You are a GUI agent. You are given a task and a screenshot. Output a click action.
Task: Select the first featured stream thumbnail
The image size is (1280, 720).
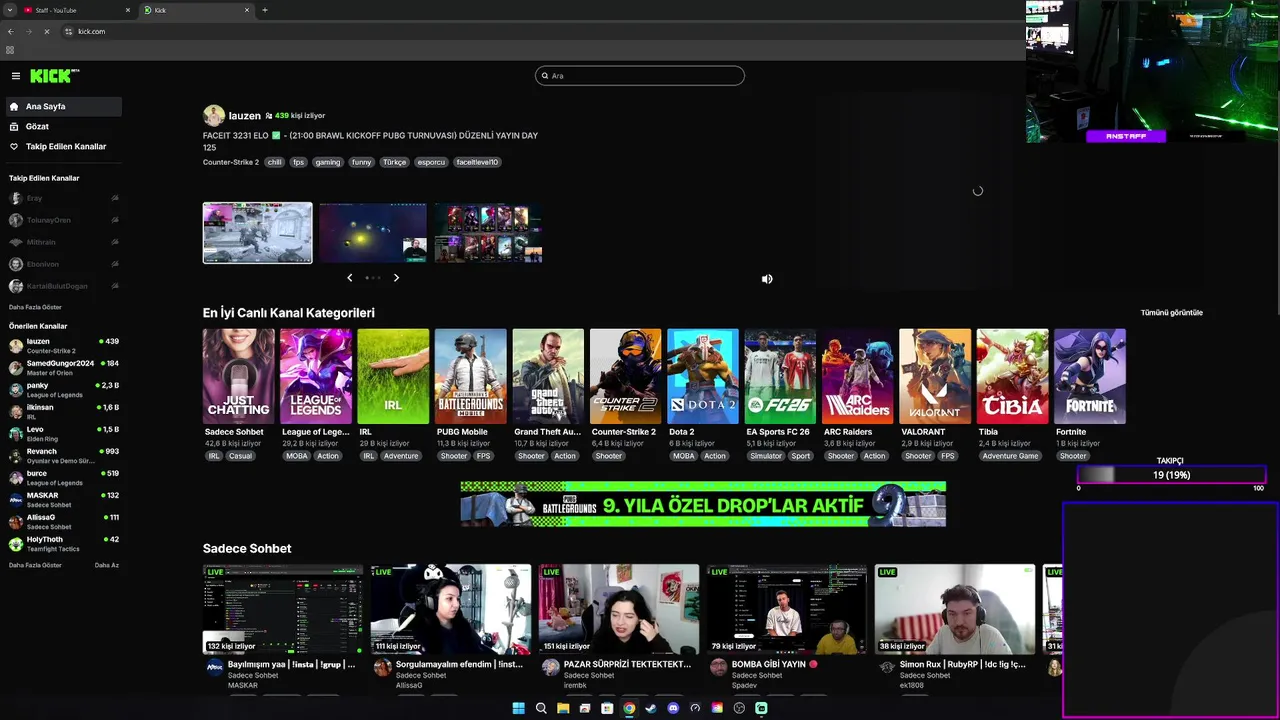pos(258,233)
